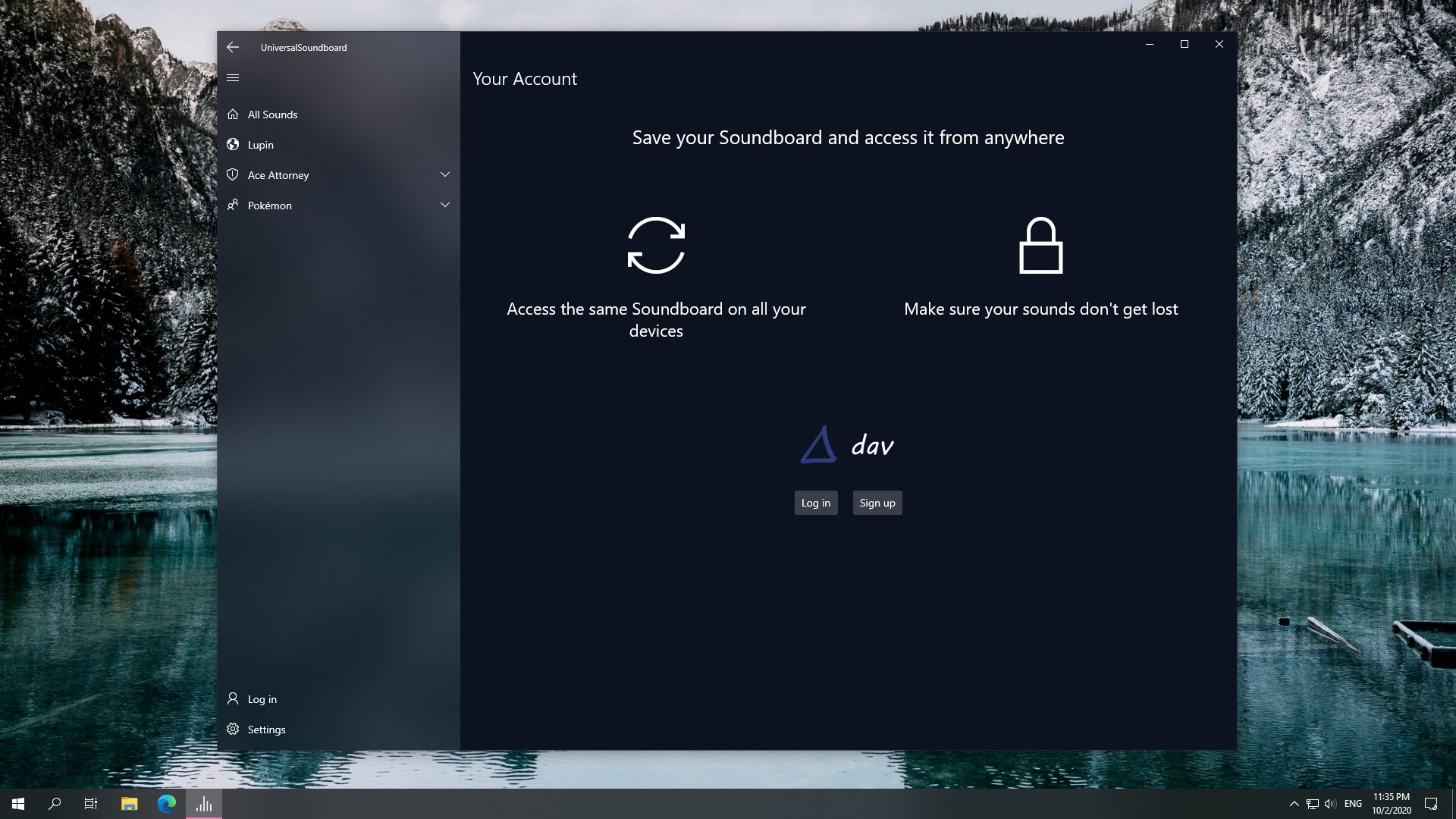
Task: Open the Windows Start menu
Action: click(18, 804)
